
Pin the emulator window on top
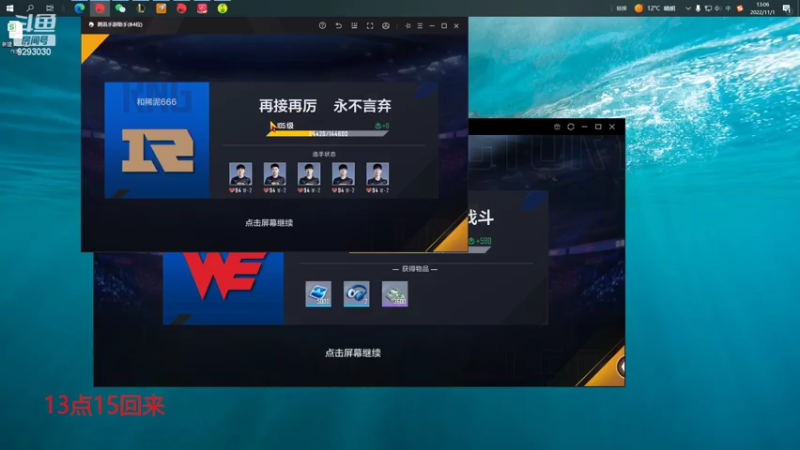tap(408, 26)
